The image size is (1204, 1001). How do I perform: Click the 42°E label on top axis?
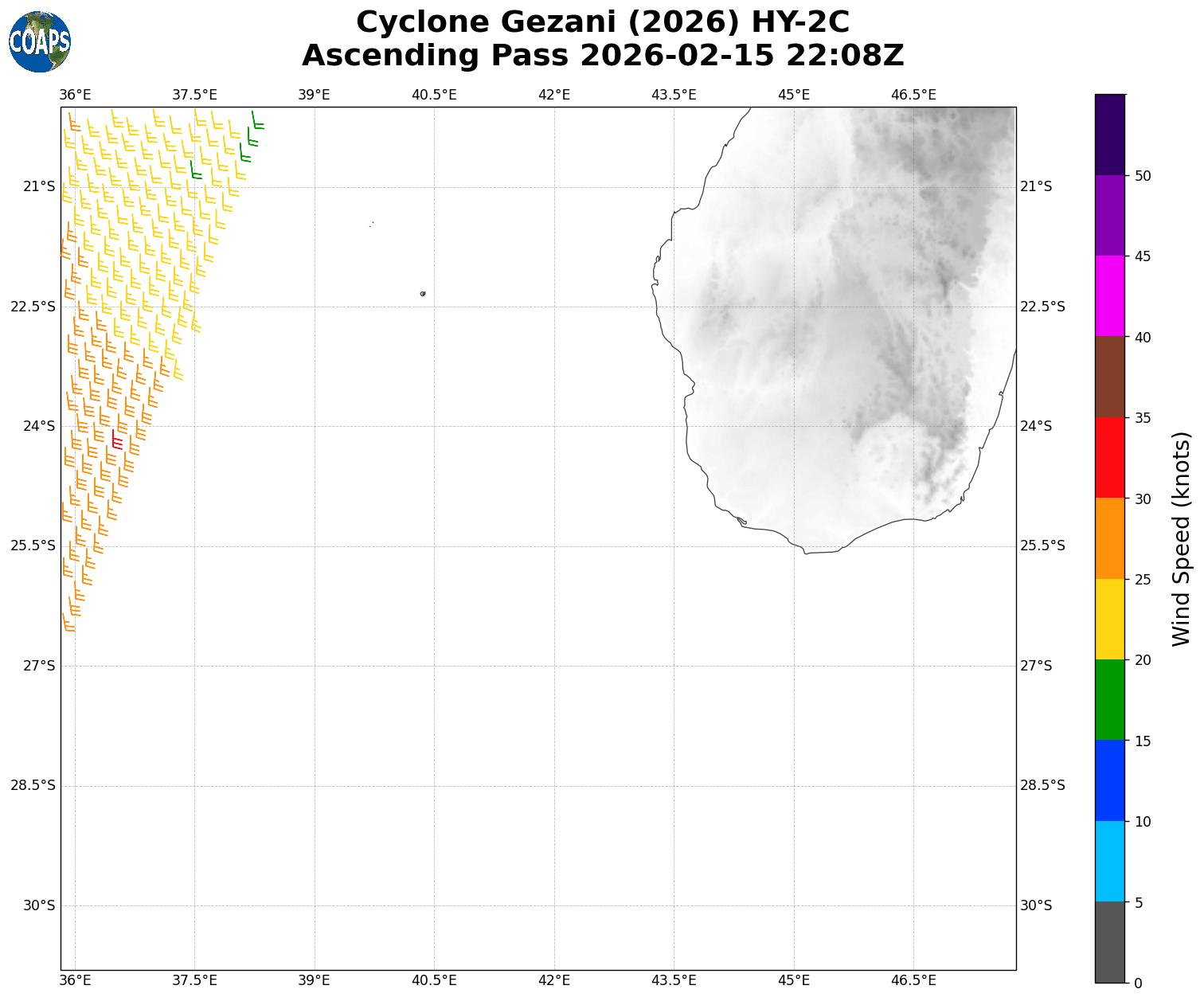[x=554, y=96]
